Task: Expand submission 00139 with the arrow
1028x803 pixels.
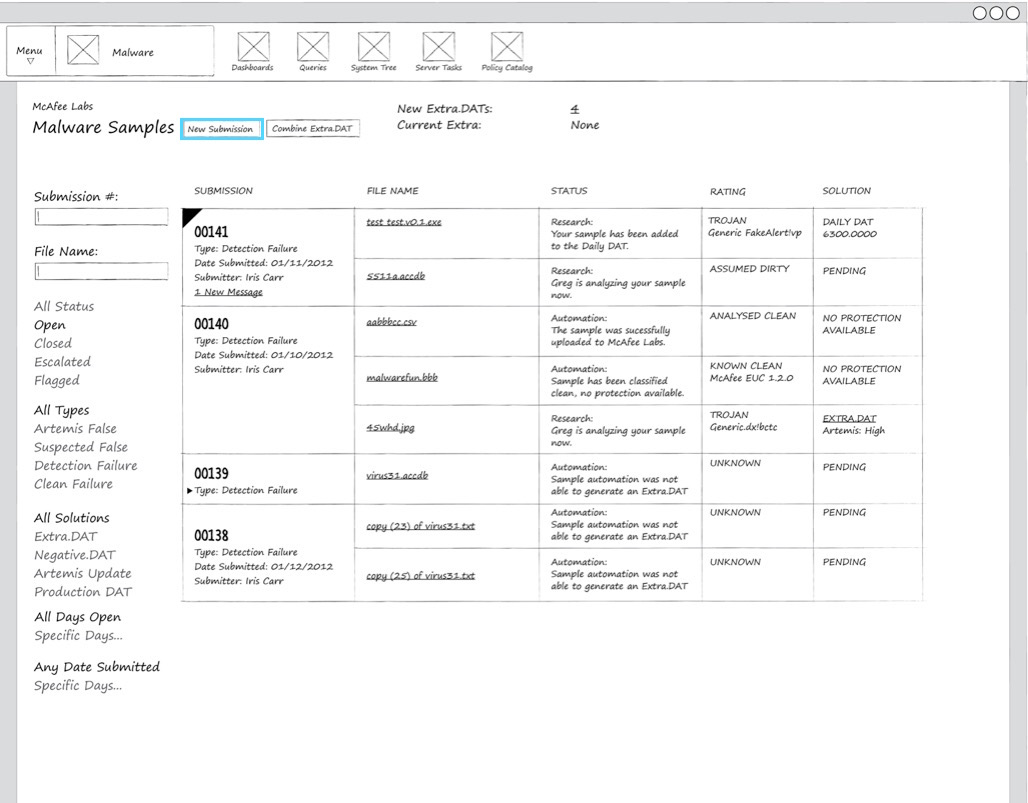Action: point(189,490)
